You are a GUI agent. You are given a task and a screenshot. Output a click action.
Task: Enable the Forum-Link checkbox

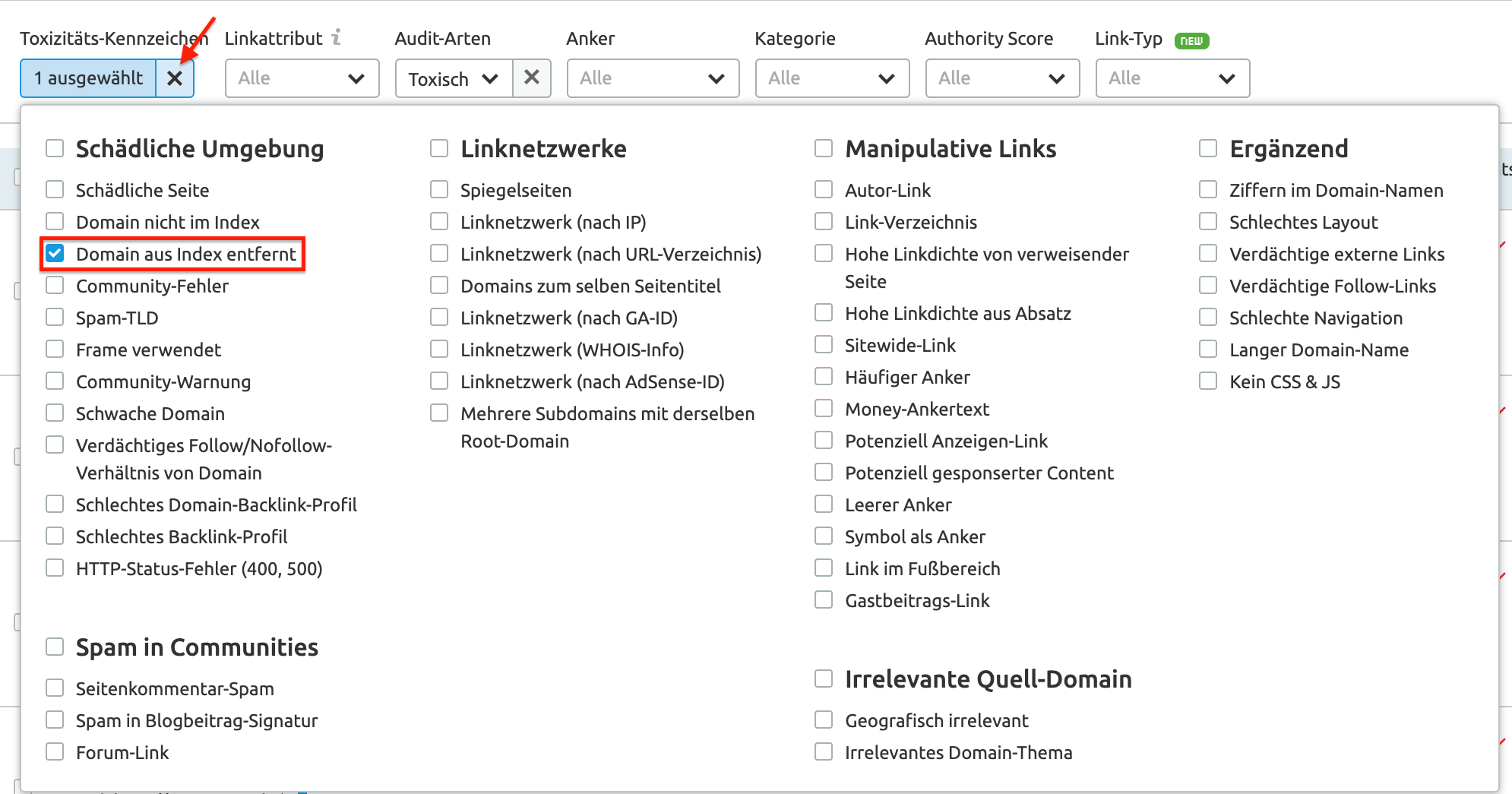pyautogui.click(x=54, y=751)
